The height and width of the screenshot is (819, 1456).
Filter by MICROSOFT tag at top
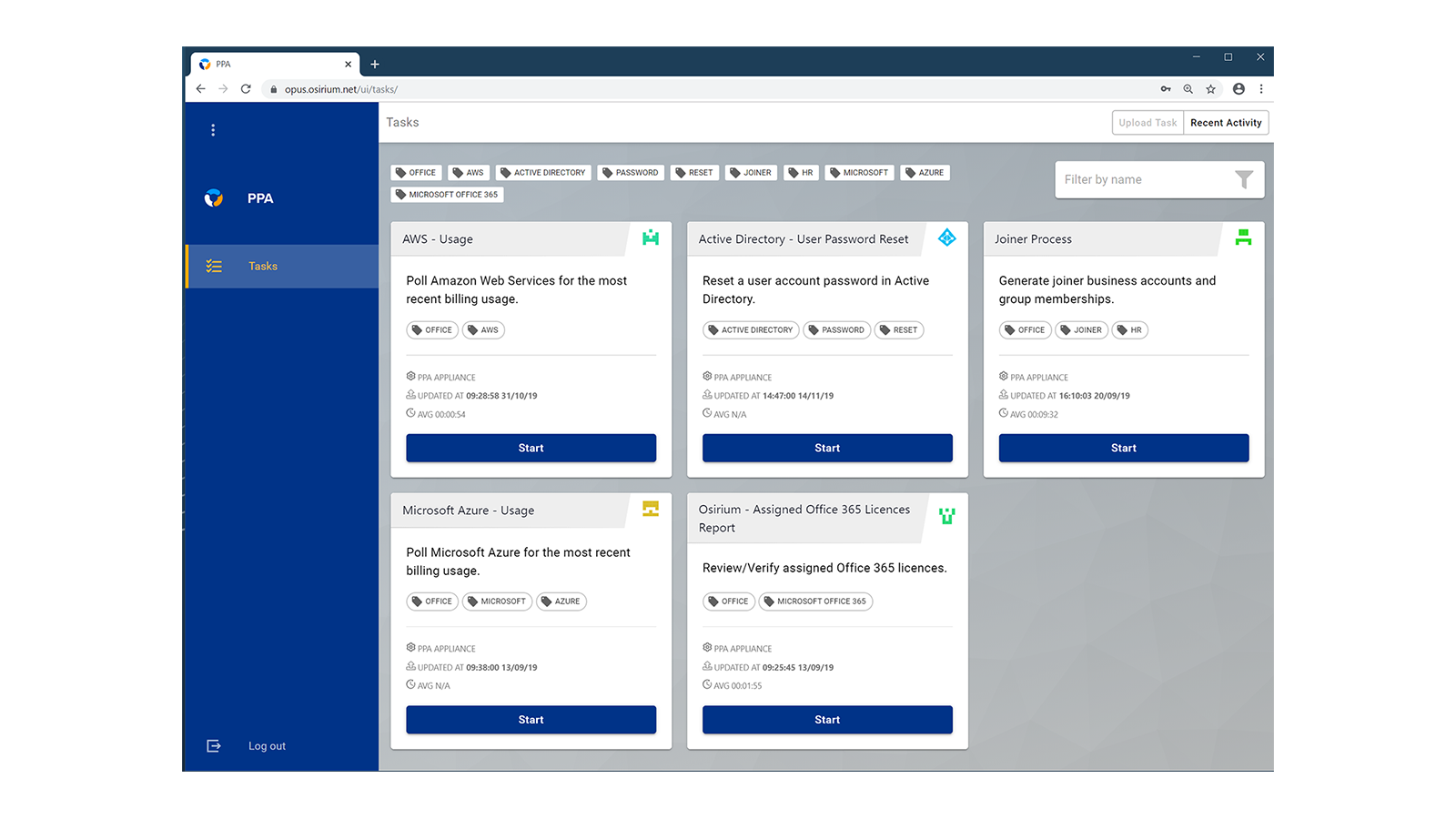click(859, 173)
